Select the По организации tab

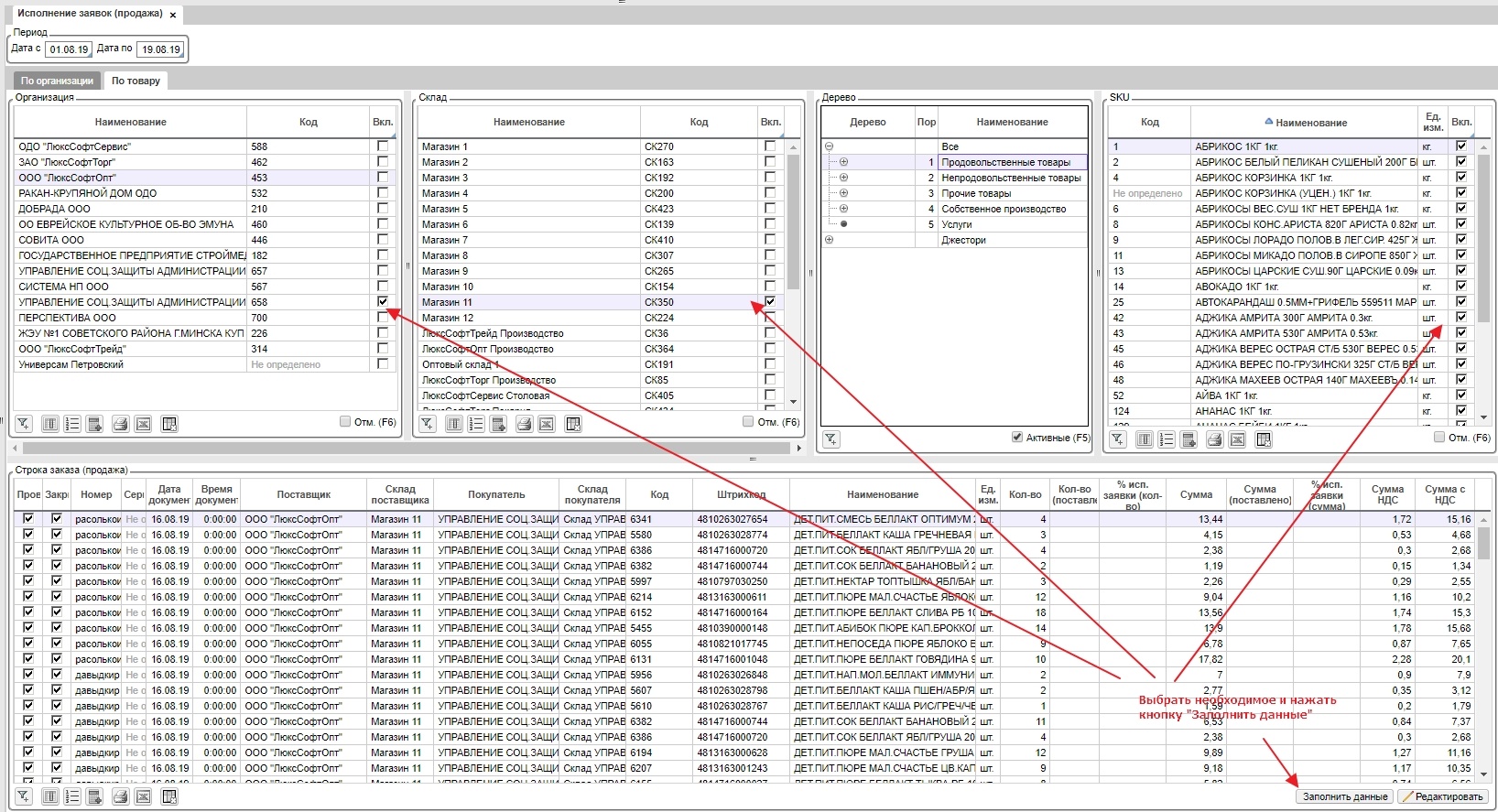(57, 81)
